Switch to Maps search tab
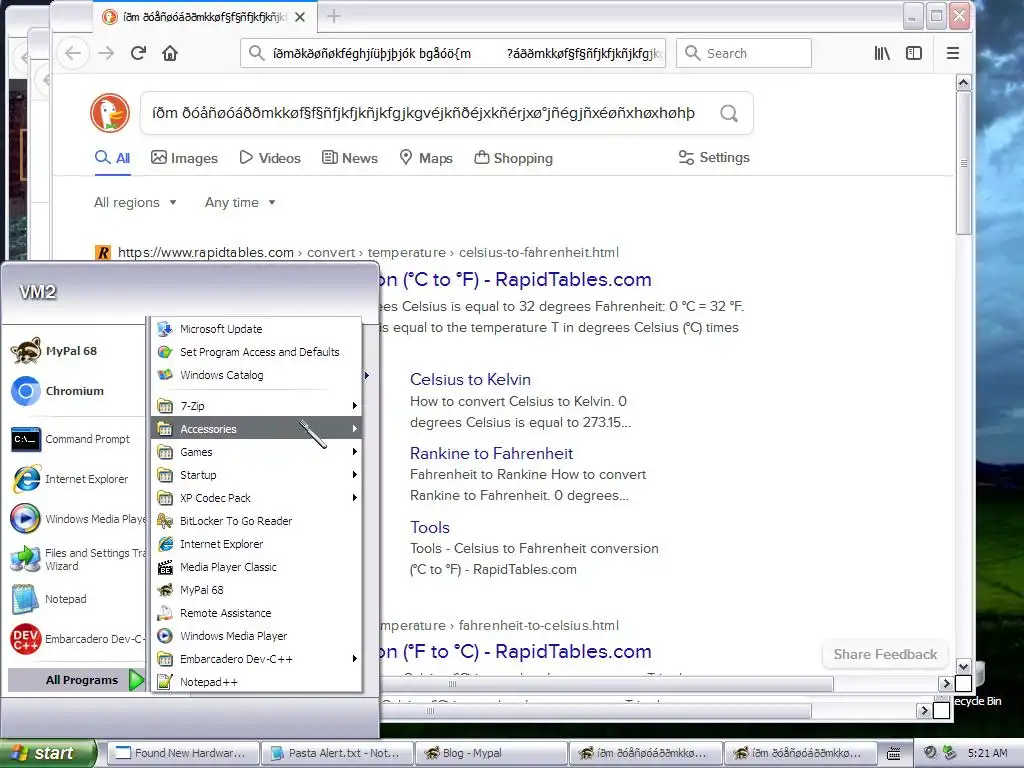Viewport: 1024px width, 768px height. pos(426,158)
